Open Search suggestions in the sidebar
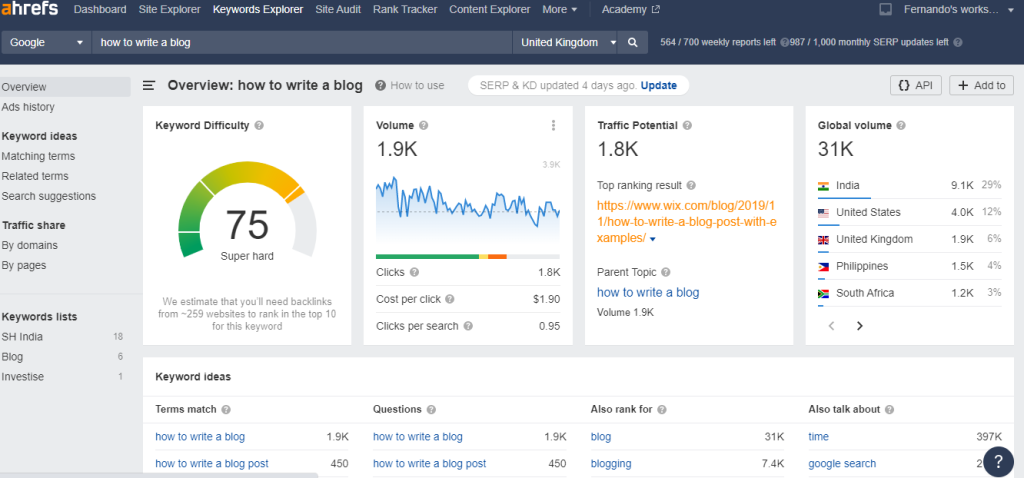This screenshot has height=478, width=1024. click(48, 197)
